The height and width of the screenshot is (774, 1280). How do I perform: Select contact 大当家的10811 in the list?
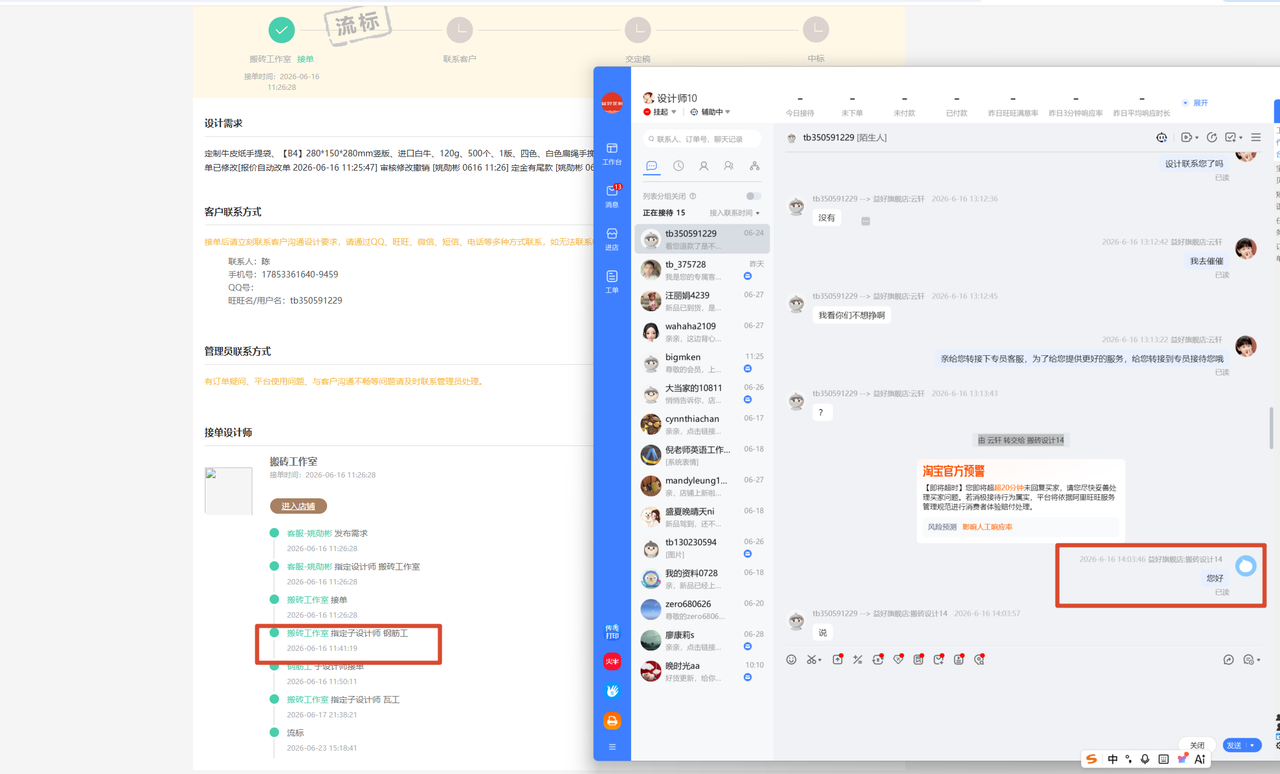point(702,394)
